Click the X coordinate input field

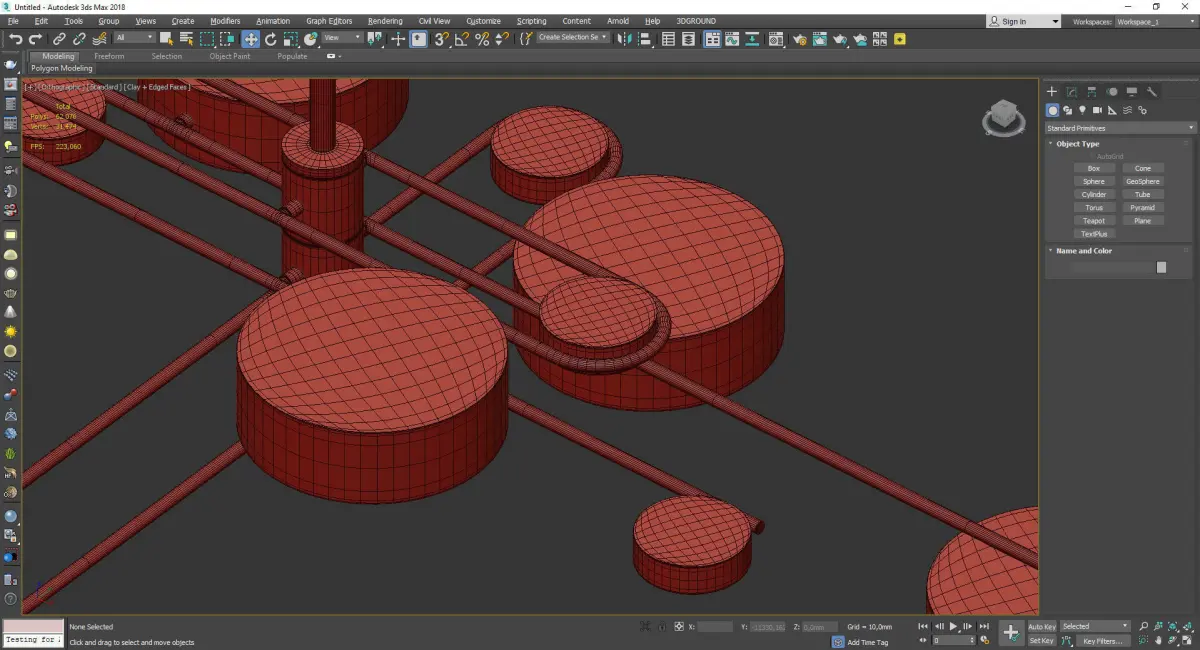click(715, 627)
